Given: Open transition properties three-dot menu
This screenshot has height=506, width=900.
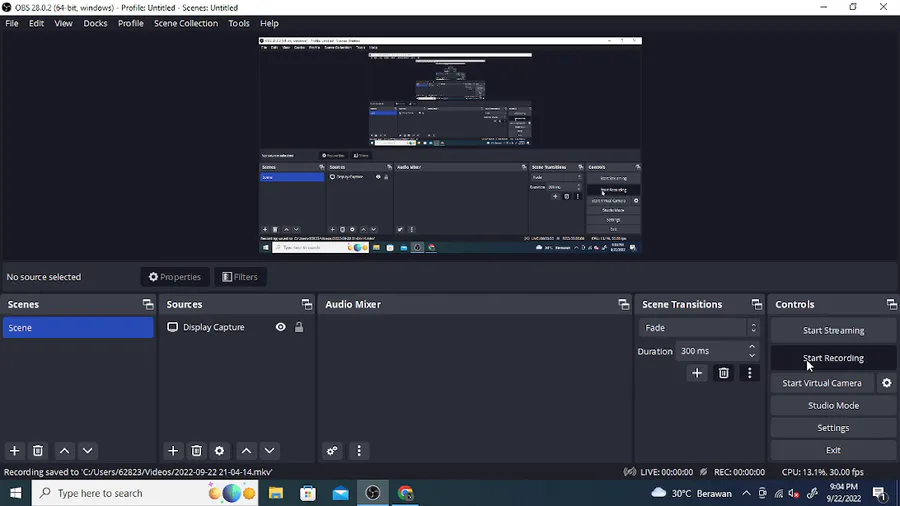Looking at the screenshot, I should point(749,373).
